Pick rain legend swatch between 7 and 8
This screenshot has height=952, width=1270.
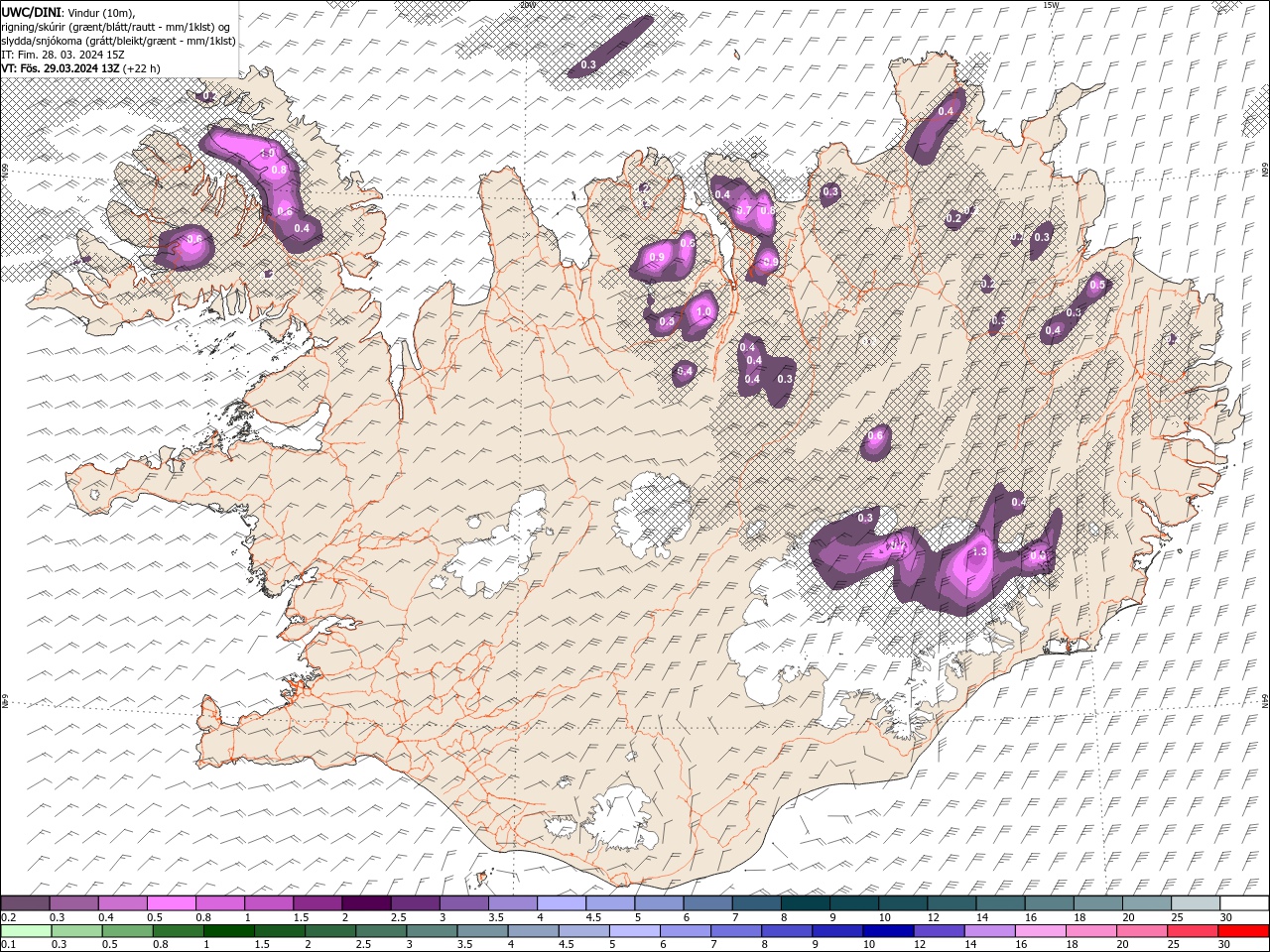[x=736, y=931]
